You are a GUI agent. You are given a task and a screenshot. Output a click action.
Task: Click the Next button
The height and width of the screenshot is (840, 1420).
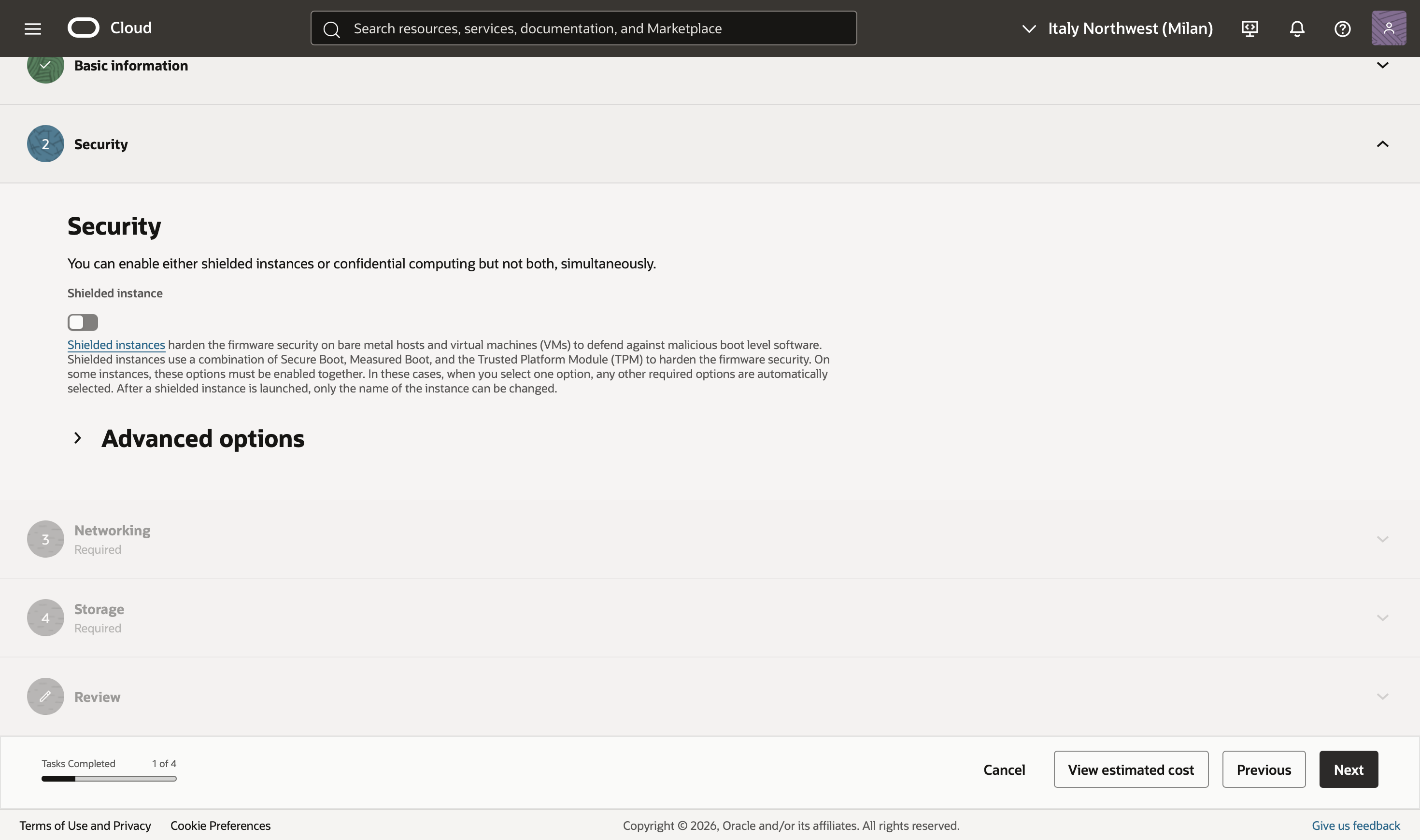1348,770
